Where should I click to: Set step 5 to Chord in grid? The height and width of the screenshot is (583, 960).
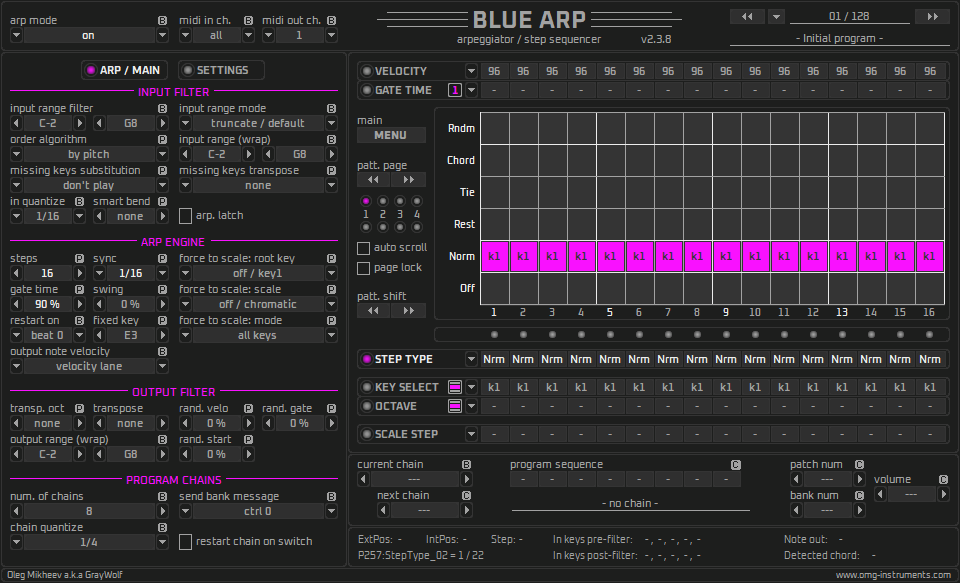point(610,160)
